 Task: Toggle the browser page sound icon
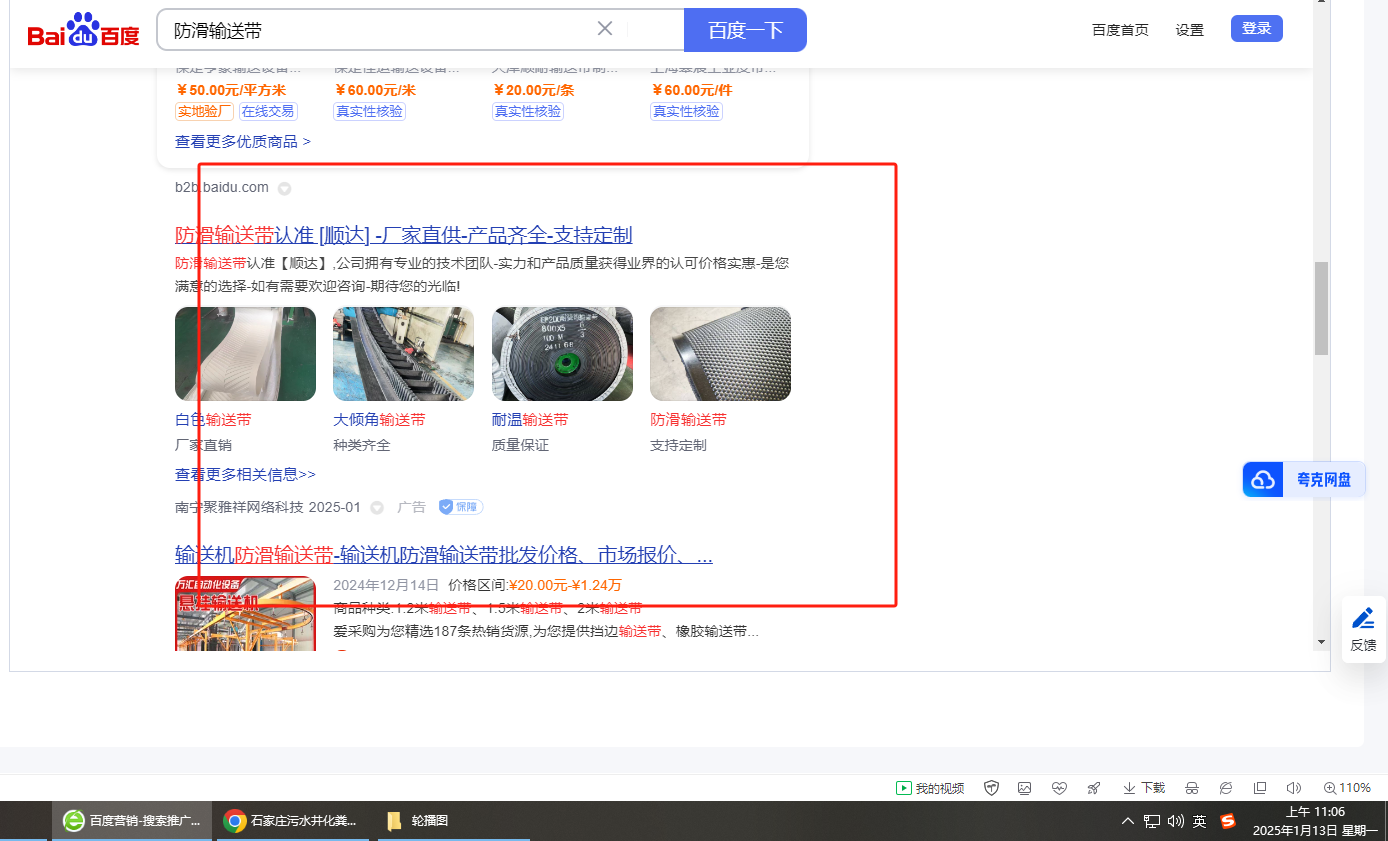pos(1294,788)
